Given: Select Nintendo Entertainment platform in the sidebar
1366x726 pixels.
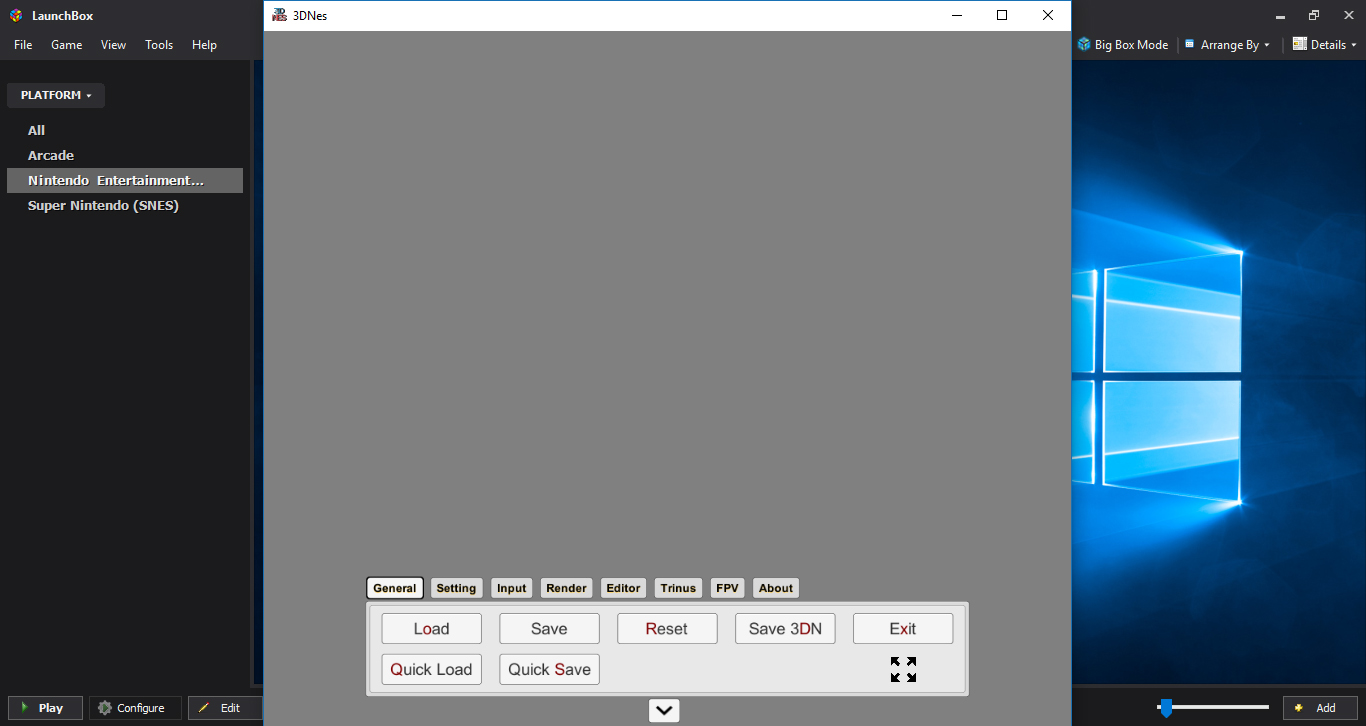Looking at the screenshot, I should [x=124, y=180].
